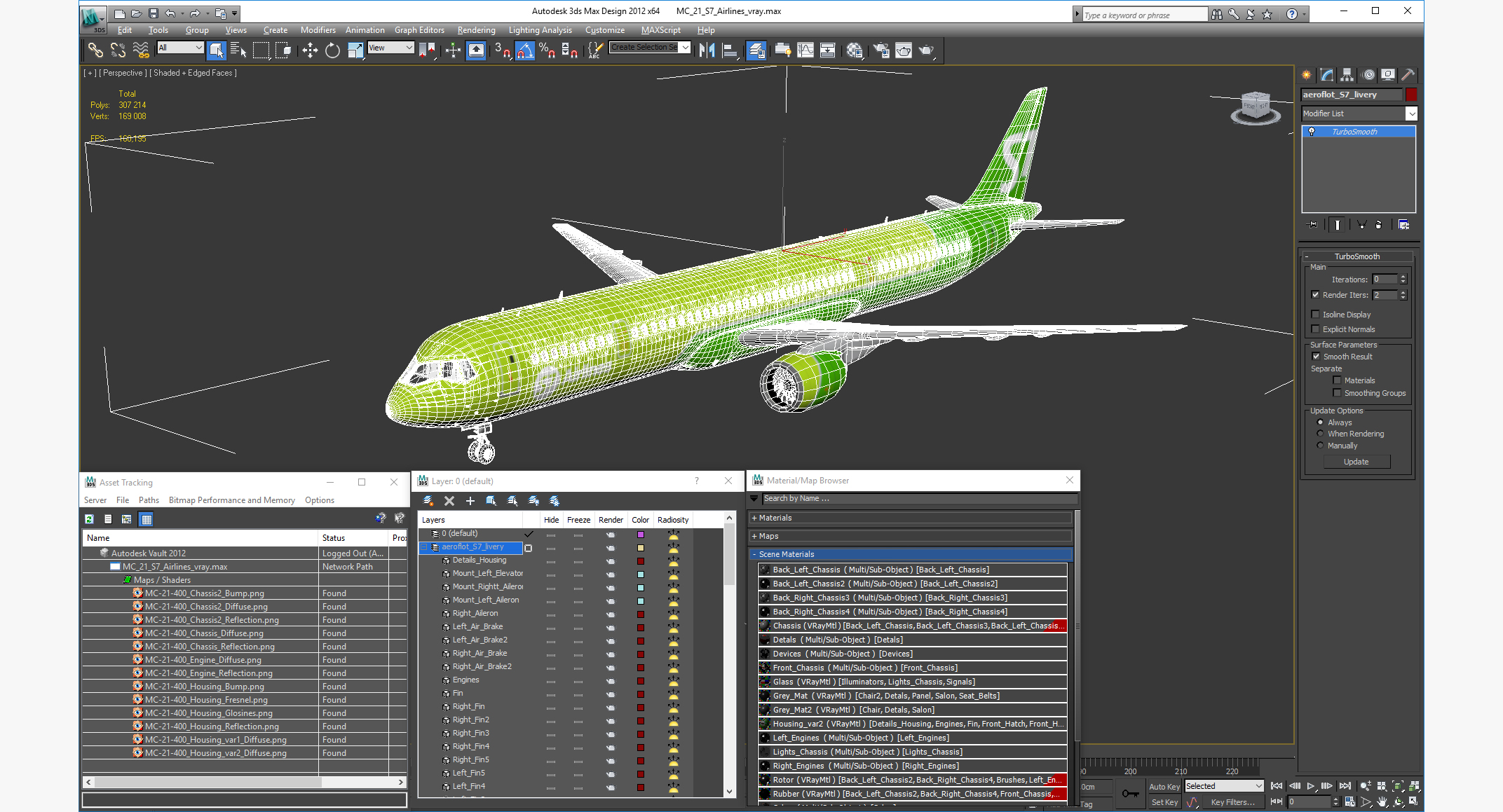This screenshot has height=812, width=1503.
Task: Open the Edit menu
Action: click(x=125, y=30)
